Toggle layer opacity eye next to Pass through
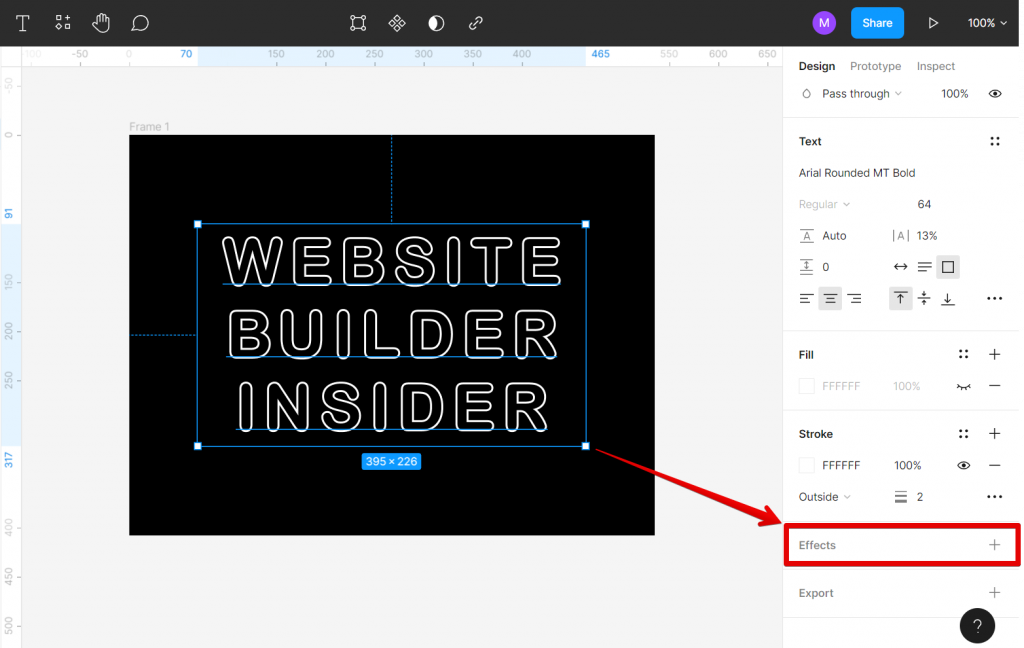1024x648 pixels. [x=995, y=93]
